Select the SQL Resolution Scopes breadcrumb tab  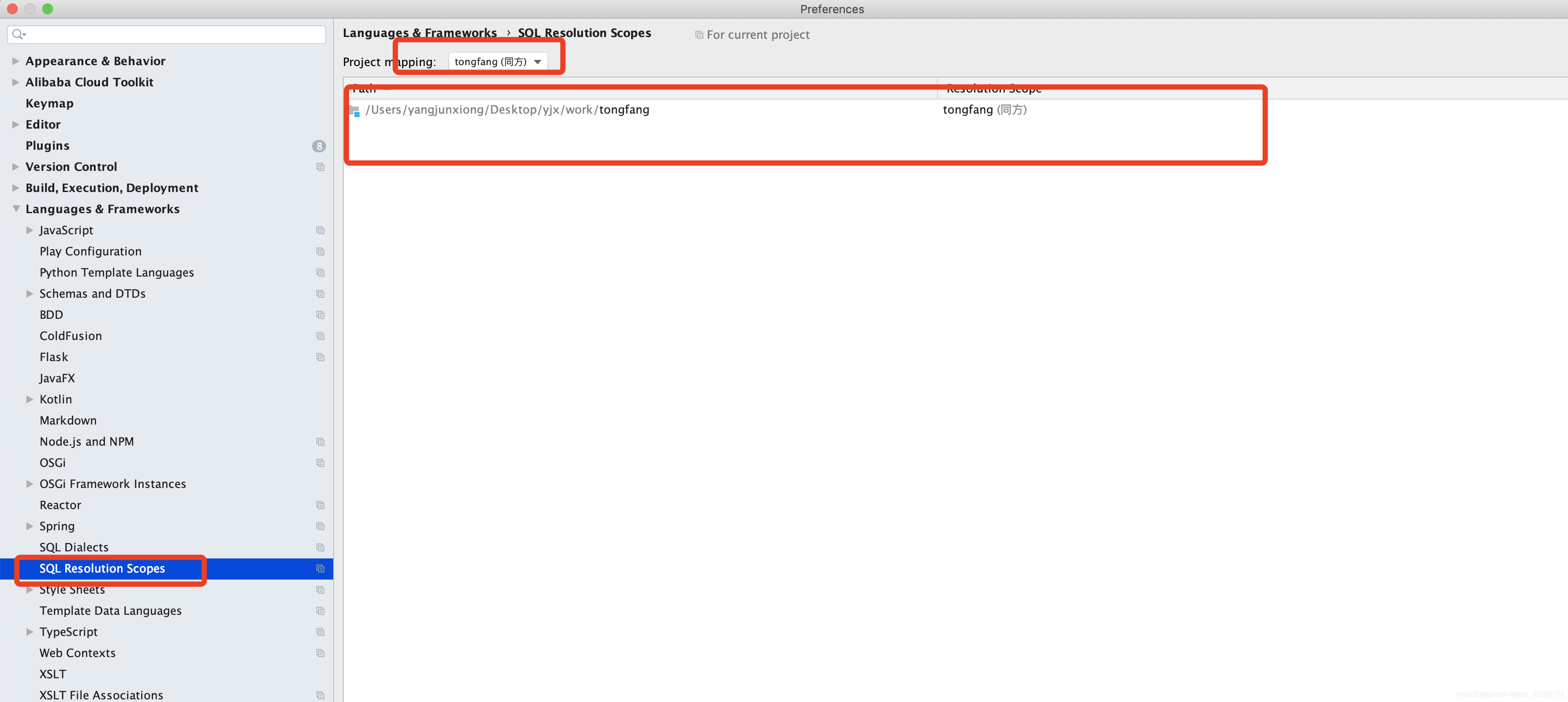click(x=584, y=32)
